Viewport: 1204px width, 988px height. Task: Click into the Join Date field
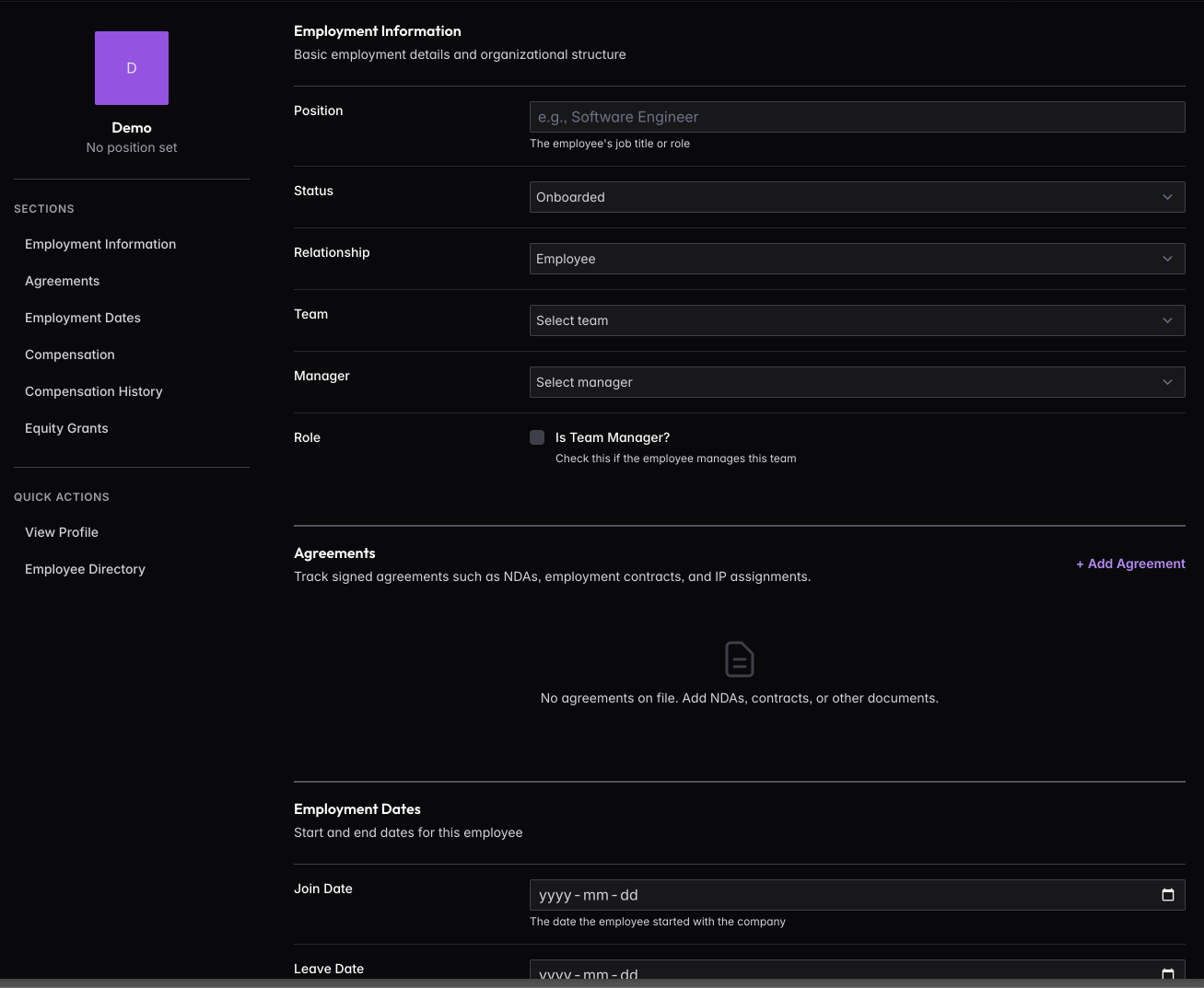829,895
